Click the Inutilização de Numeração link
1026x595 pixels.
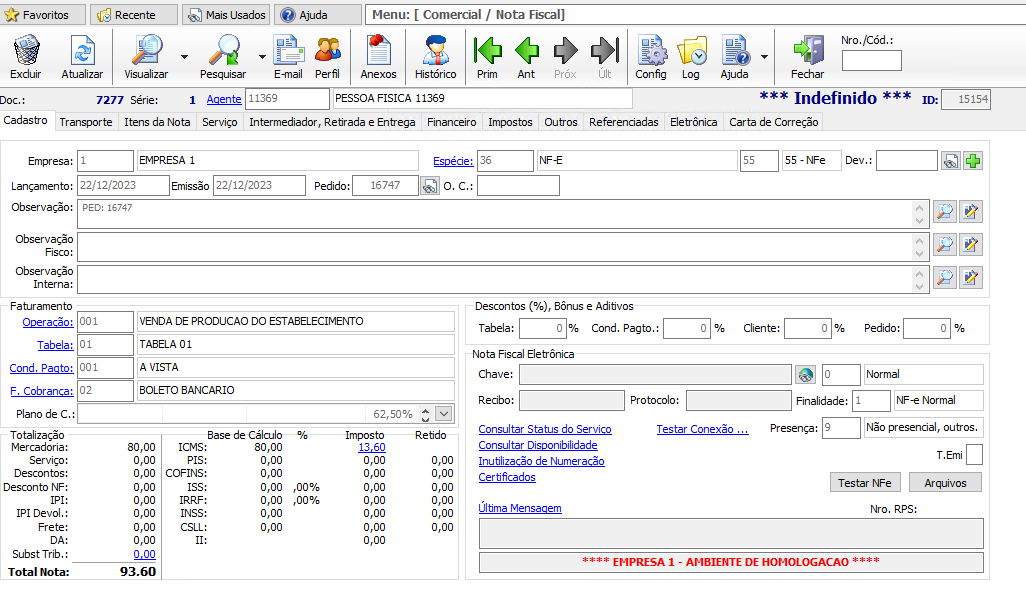click(541, 461)
